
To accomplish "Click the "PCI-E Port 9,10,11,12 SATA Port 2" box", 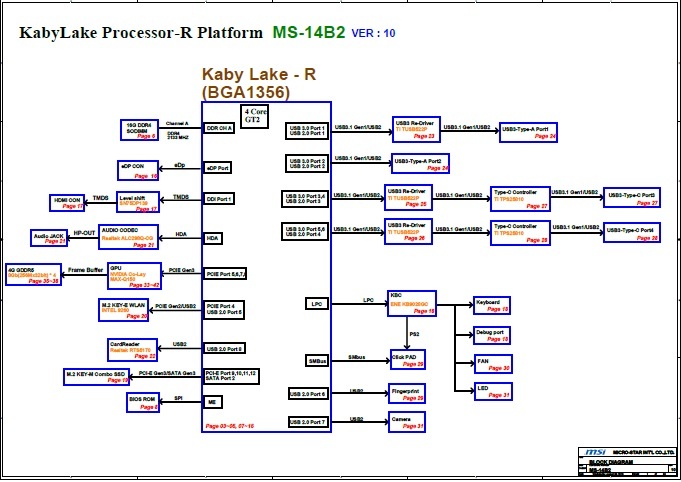I will 231,376.
